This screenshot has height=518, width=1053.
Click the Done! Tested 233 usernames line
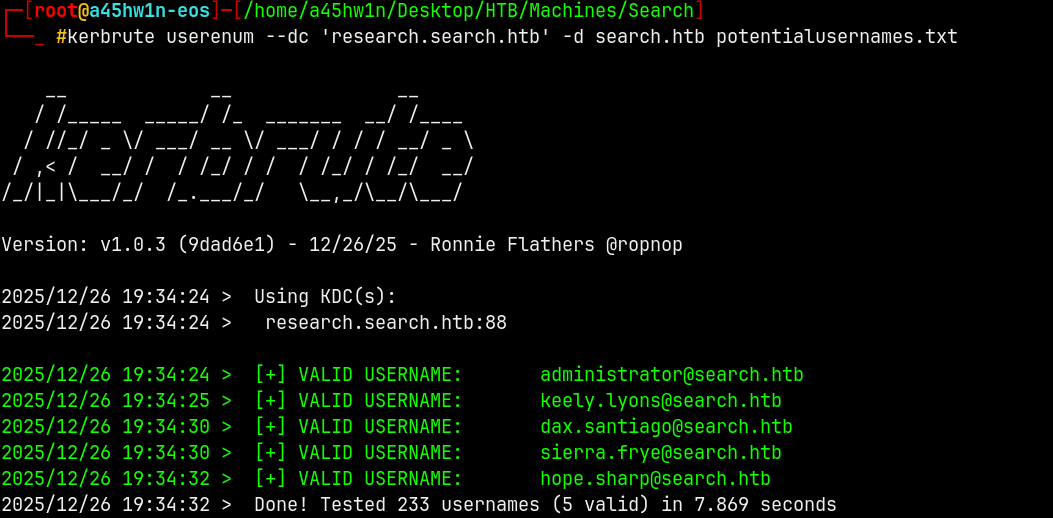545,505
